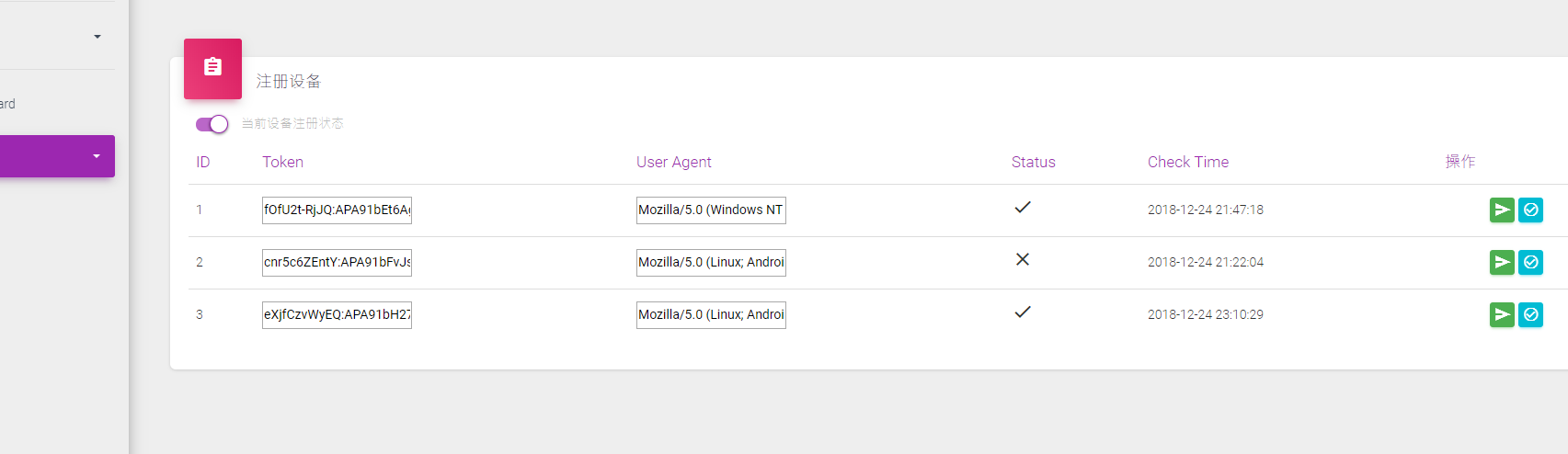This screenshot has height=454, width=1568.
Task: Click the Token column header
Action: (x=282, y=162)
